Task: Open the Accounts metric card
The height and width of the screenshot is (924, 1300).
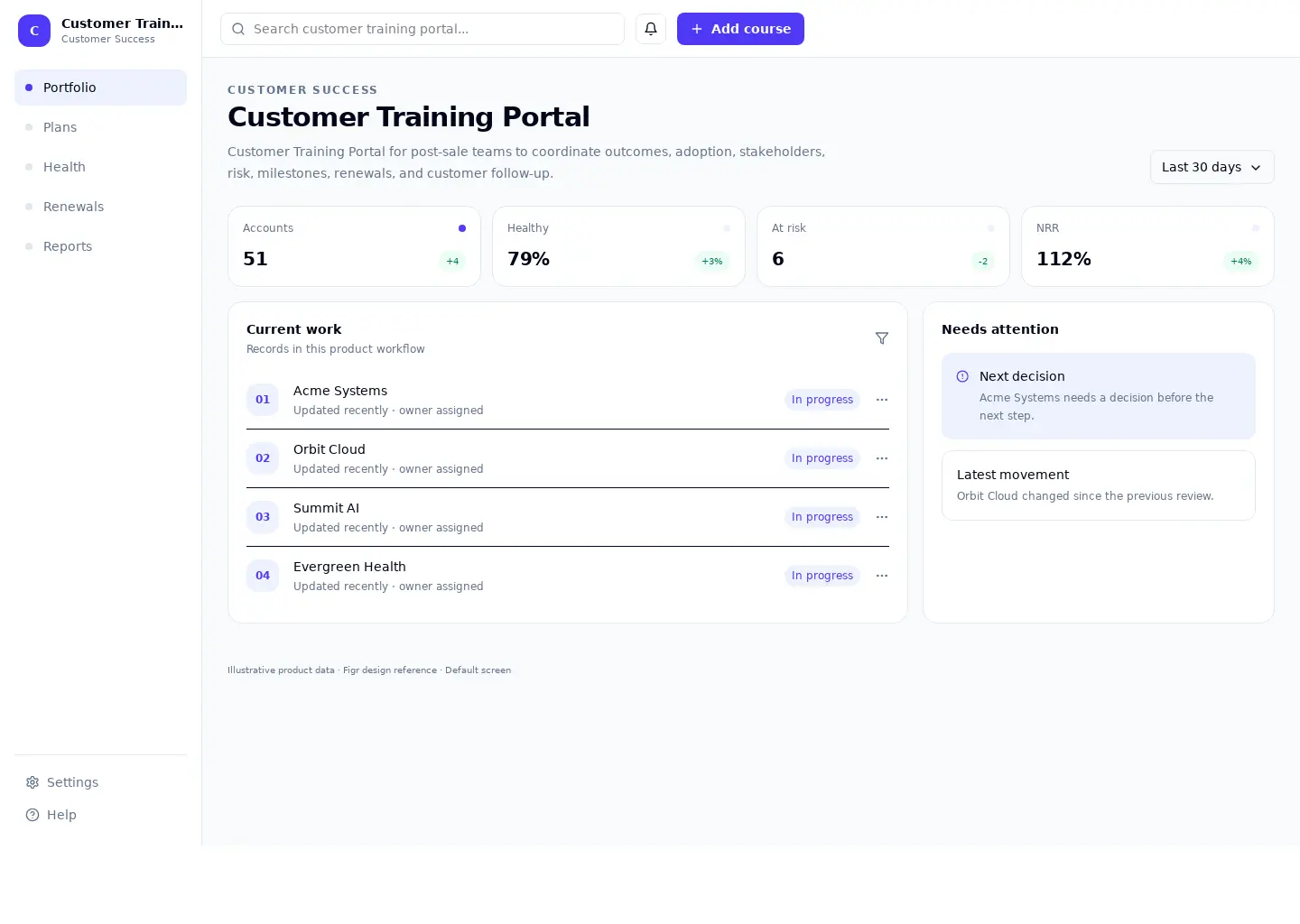Action: click(x=354, y=246)
